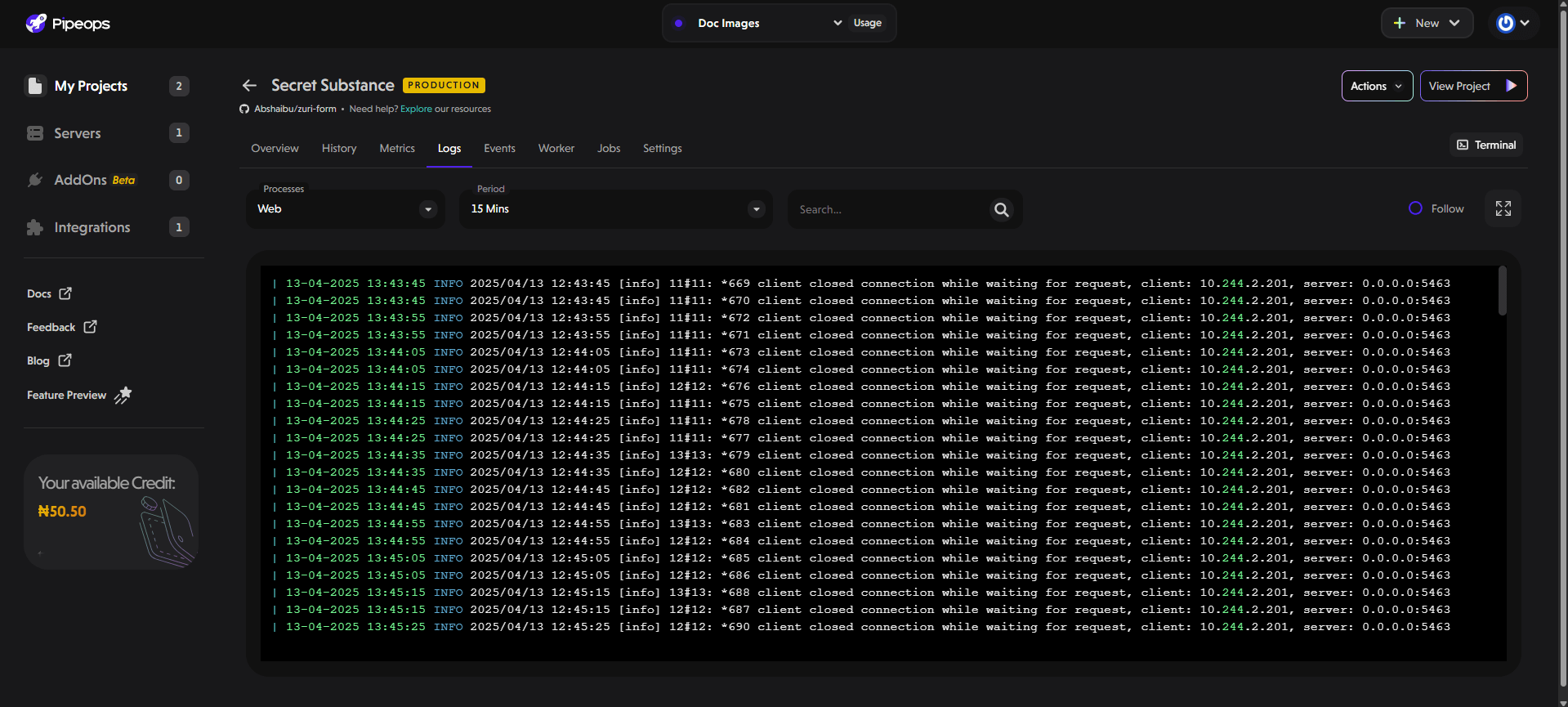
Task: Click the log search input field
Action: [891, 210]
